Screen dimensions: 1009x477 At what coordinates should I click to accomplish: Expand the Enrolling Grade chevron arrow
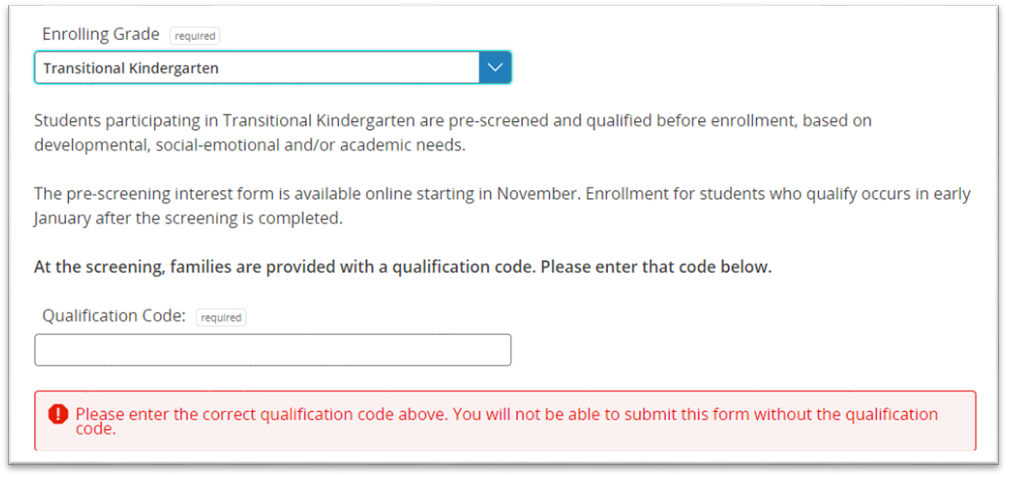click(495, 68)
